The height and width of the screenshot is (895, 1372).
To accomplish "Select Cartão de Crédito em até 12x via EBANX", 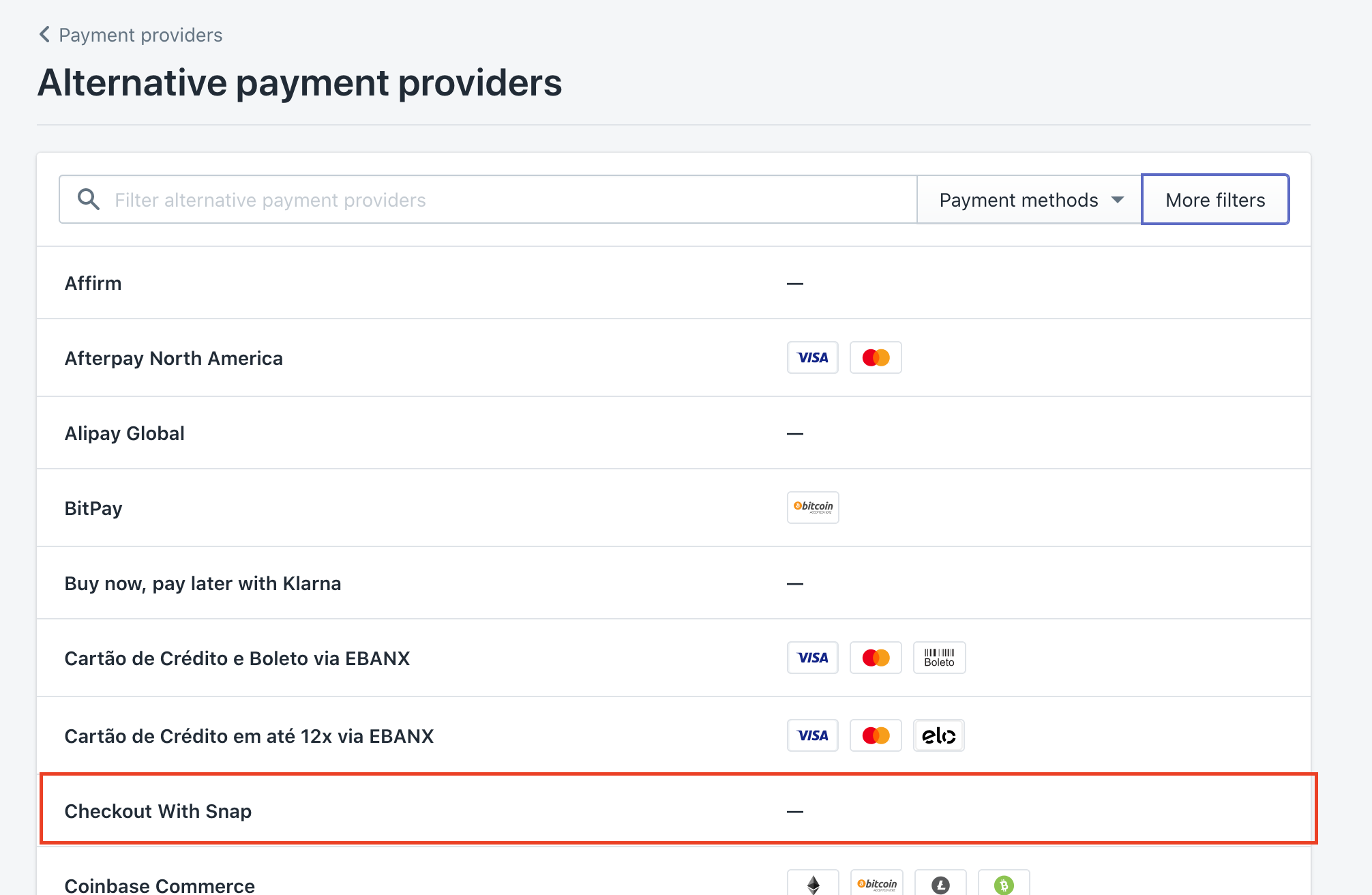I will pos(674,735).
